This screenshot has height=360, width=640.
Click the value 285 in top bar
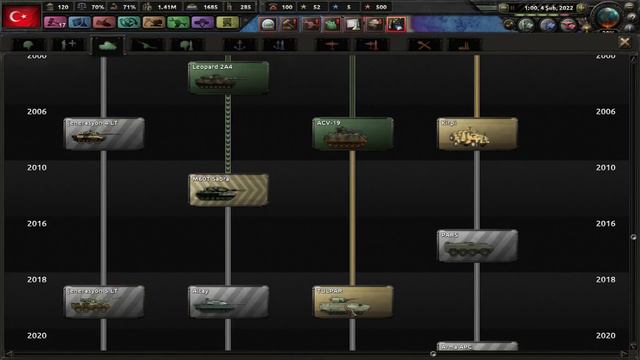[246, 7]
